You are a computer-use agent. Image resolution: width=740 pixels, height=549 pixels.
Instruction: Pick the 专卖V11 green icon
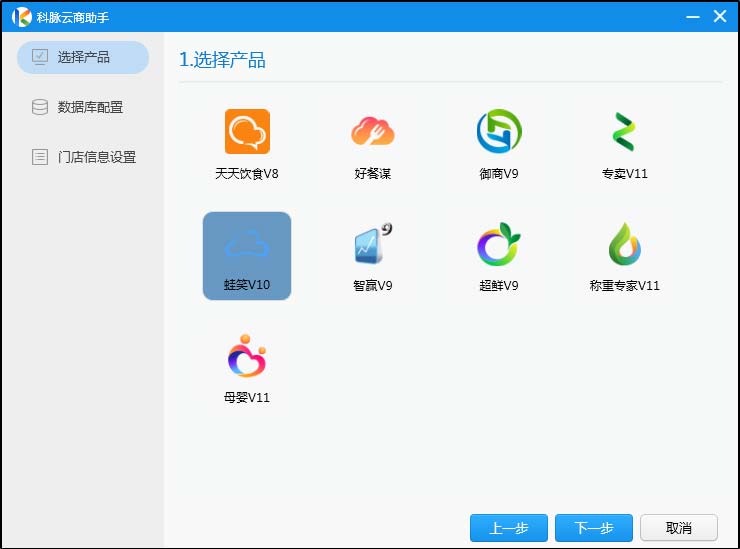[624, 132]
